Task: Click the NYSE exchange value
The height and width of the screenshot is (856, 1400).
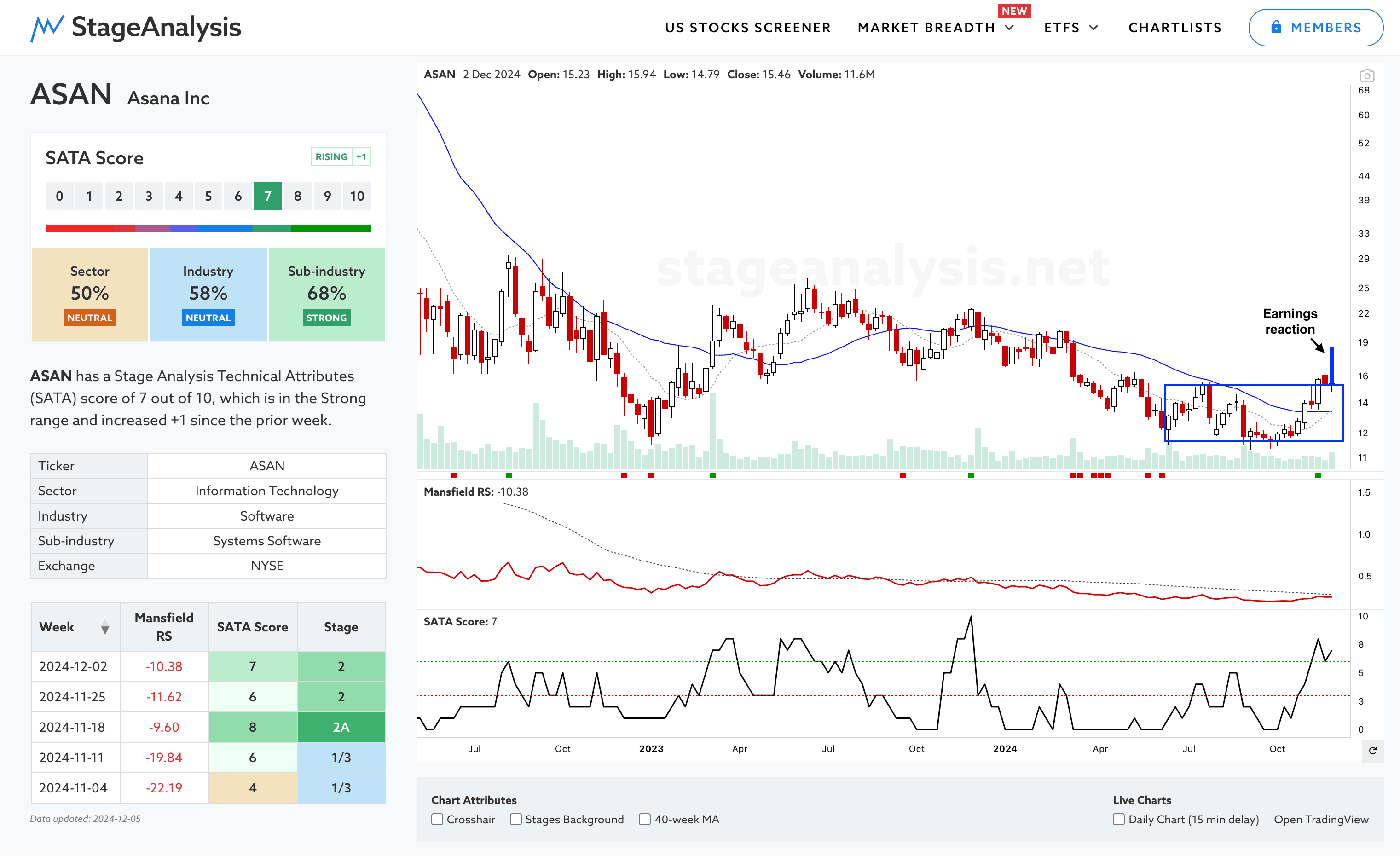Action: click(266, 566)
